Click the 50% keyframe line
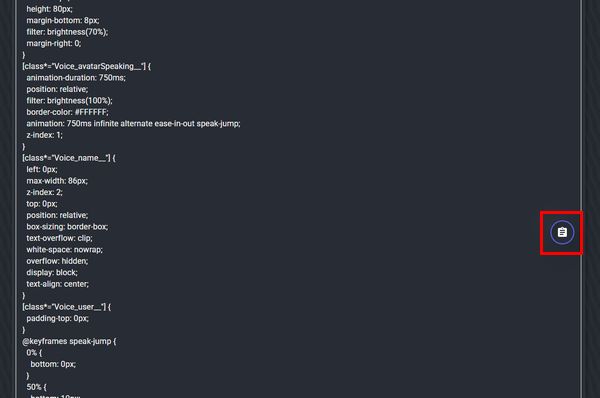Screen dimensions: 600x398 36,387
